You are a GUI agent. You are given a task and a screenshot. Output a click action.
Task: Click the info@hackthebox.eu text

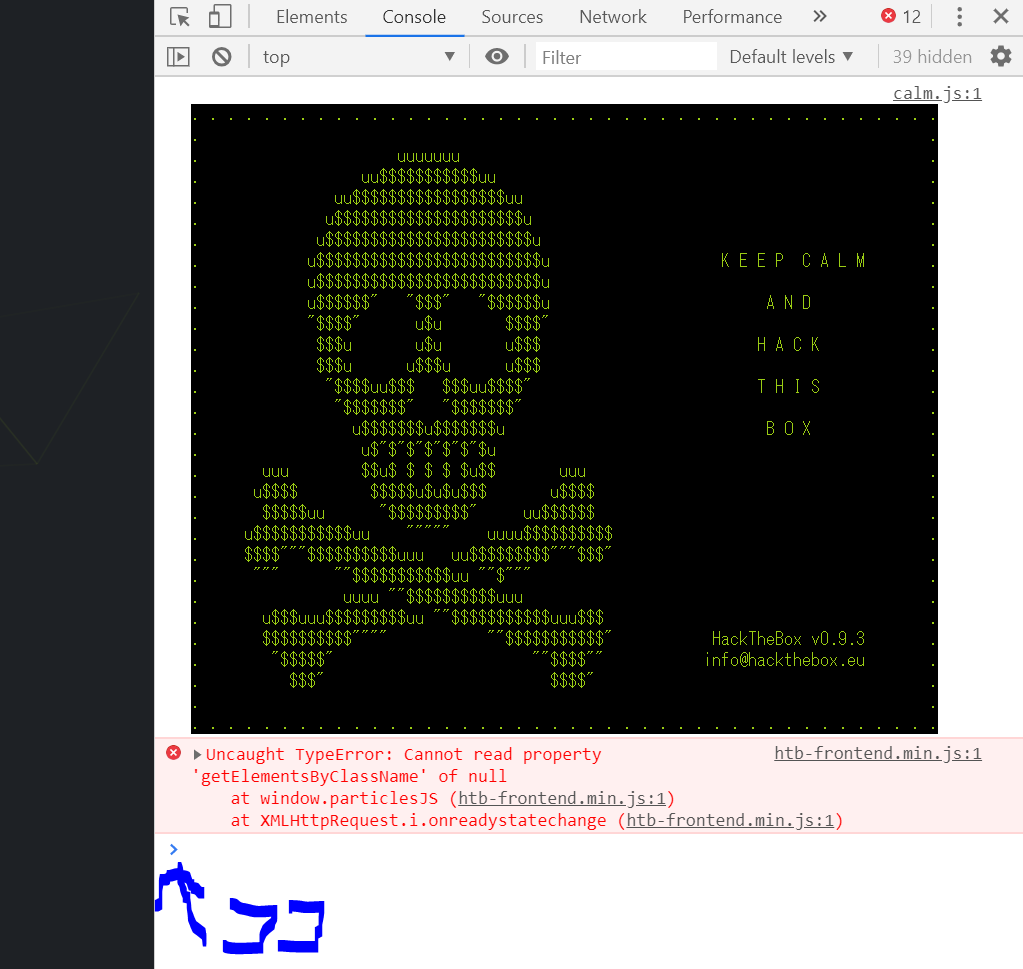[785, 660]
